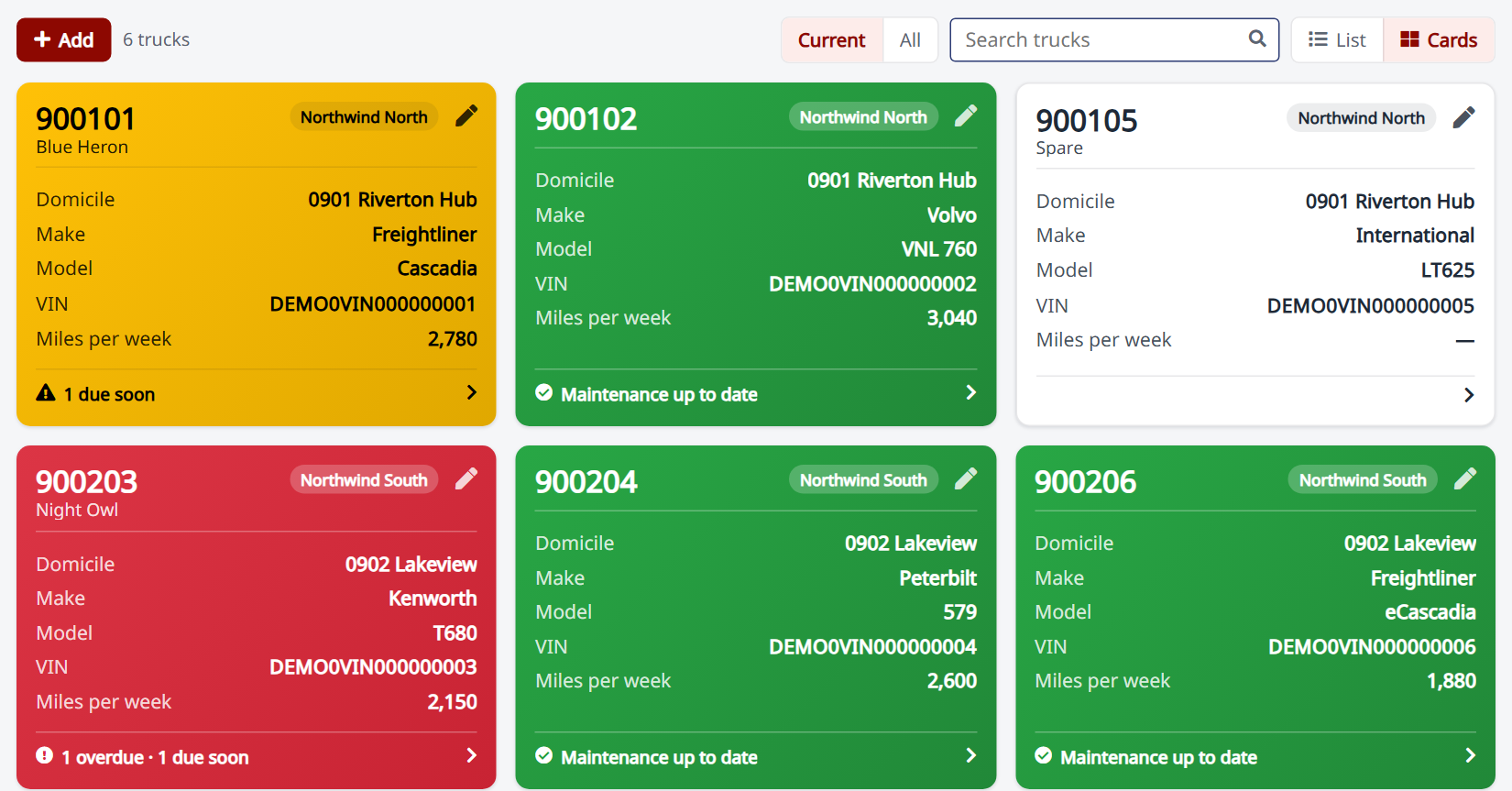Viewport: 1512px width, 791px height.
Task: Click Northwind North badge on 900101
Action: [x=364, y=117]
